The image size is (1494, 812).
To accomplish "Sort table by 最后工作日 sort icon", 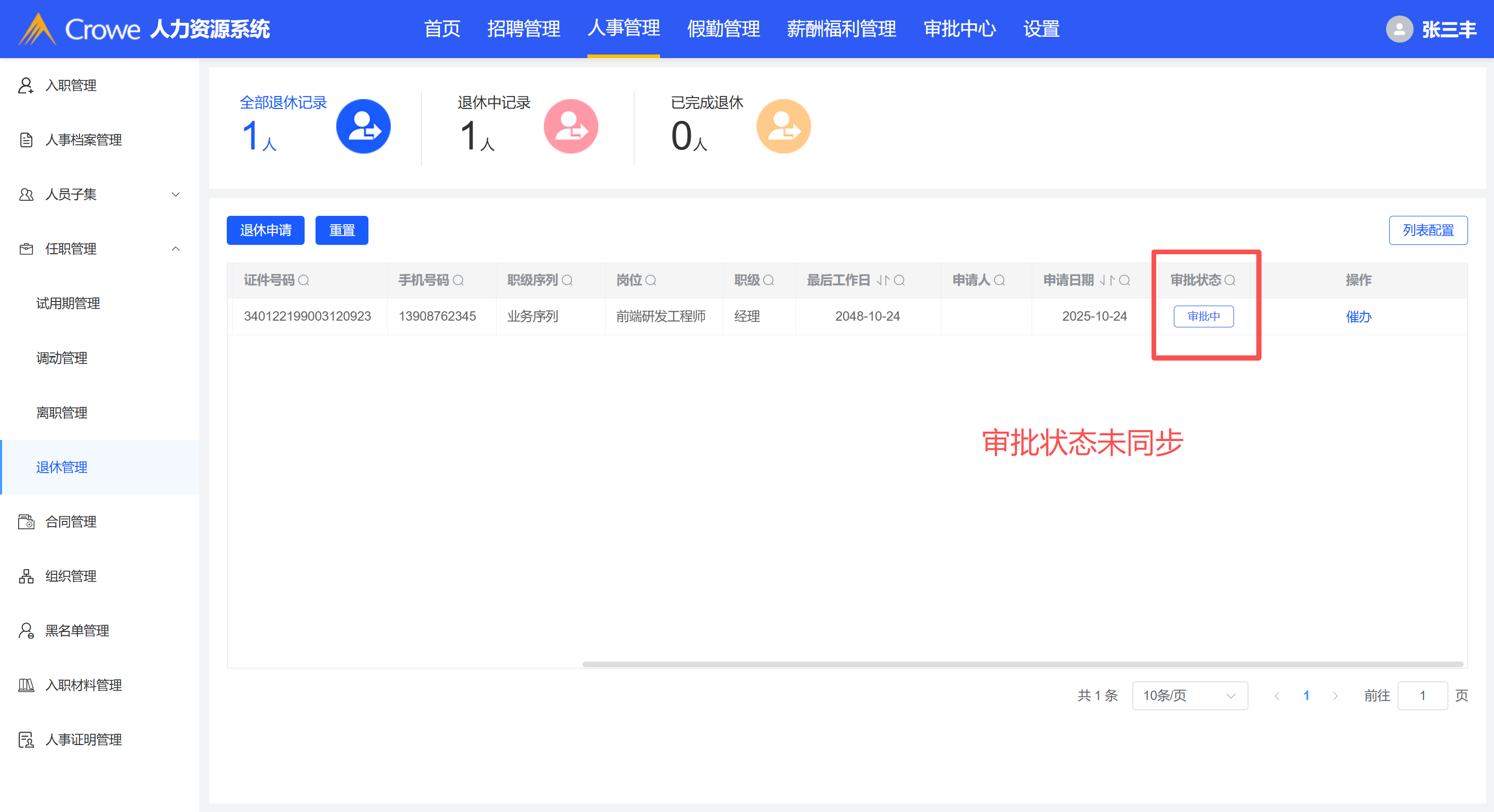I will pos(883,281).
